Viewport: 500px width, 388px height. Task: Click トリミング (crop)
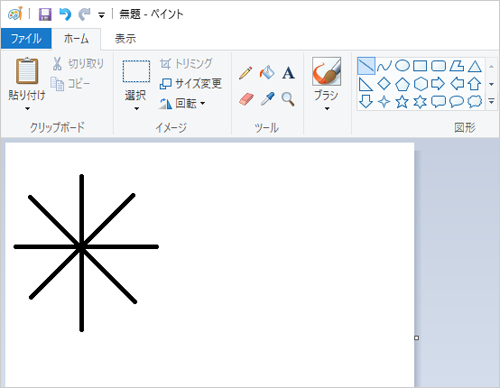[x=186, y=63]
